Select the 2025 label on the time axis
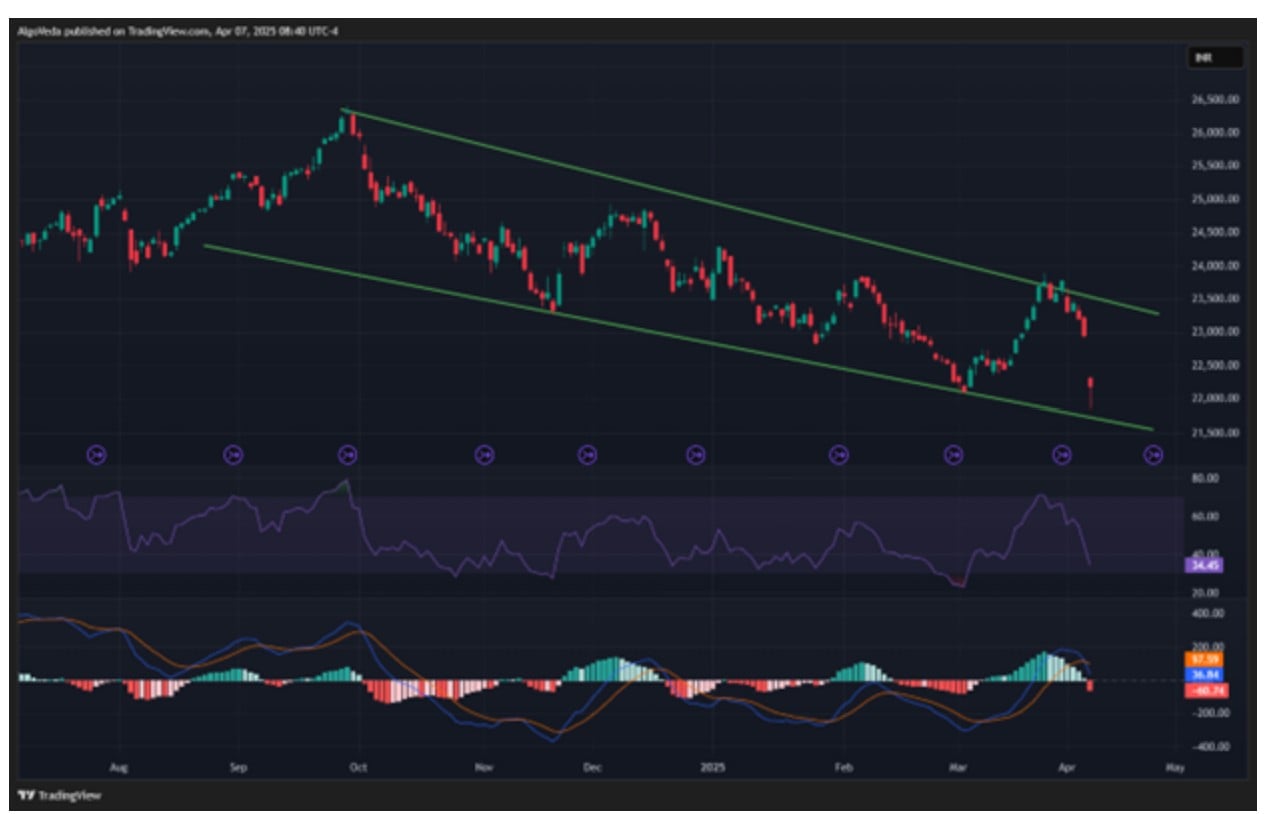This screenshot has height=814, width=1266. [x=712, y=768]
